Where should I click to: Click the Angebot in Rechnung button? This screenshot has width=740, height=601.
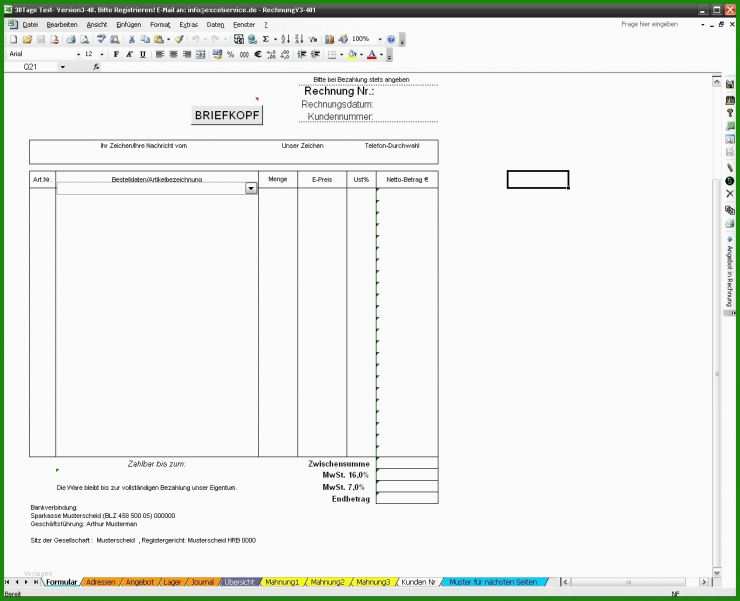(x=730, y=269)
